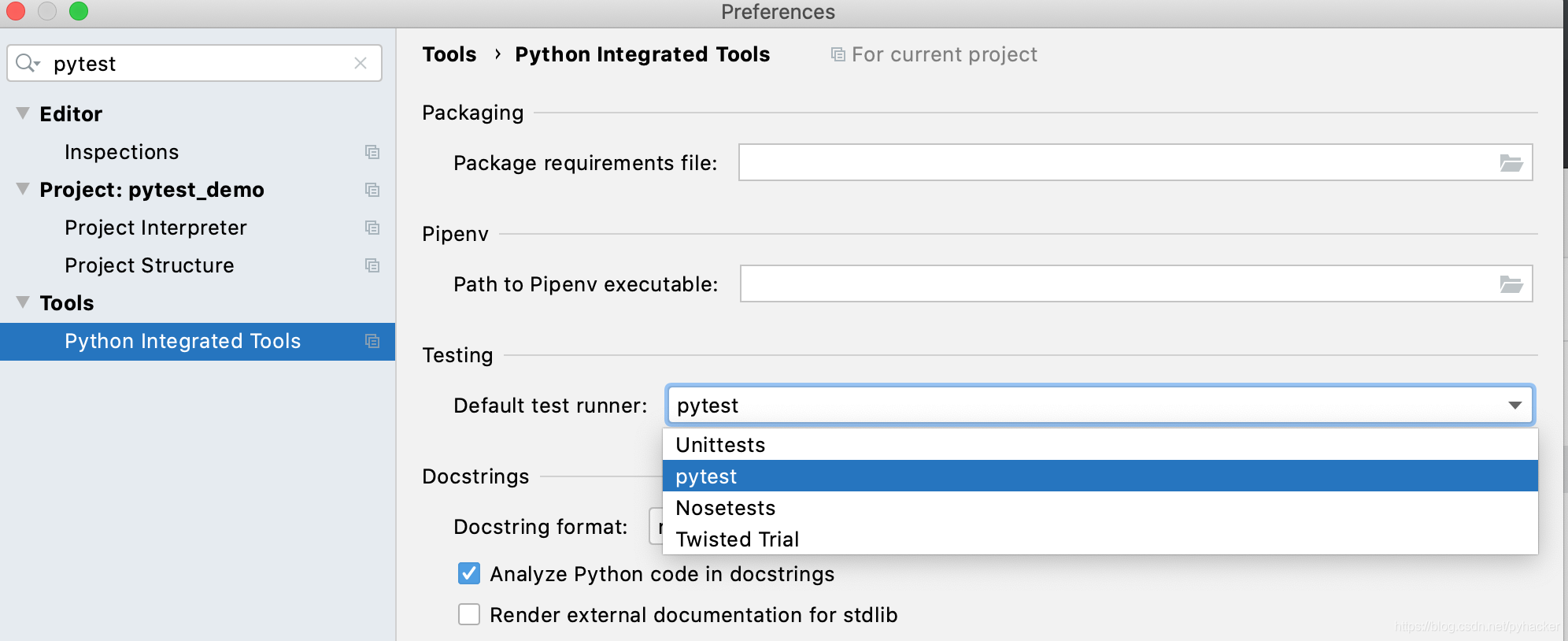This screenshot has width=1568, height=641.
Task: Collapse the Editor tree section
Action: click(23, 113)
